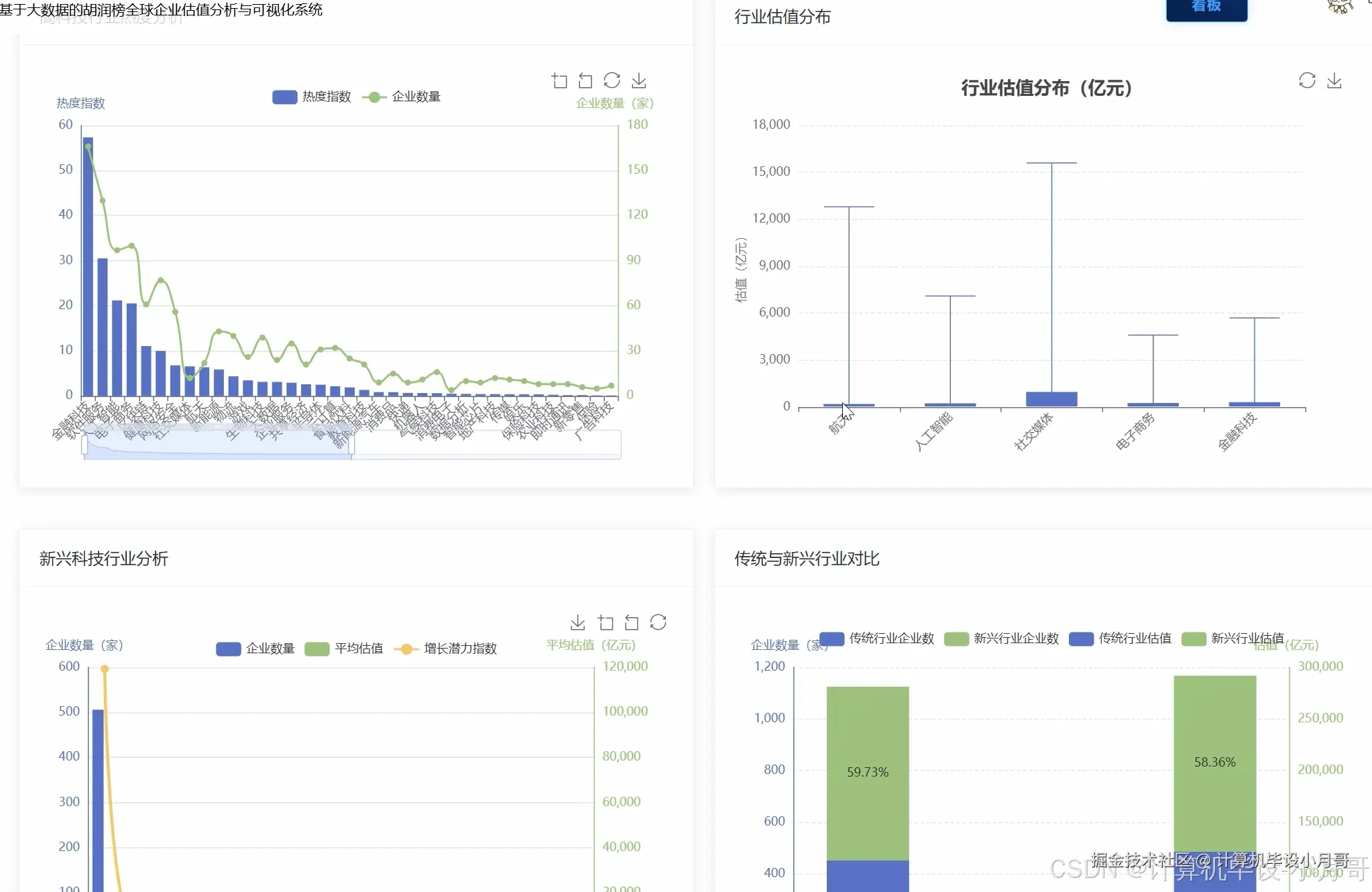Undo zoom on 新兴科技行业分析 chart
1372x892 pixels.
point(632,622)
